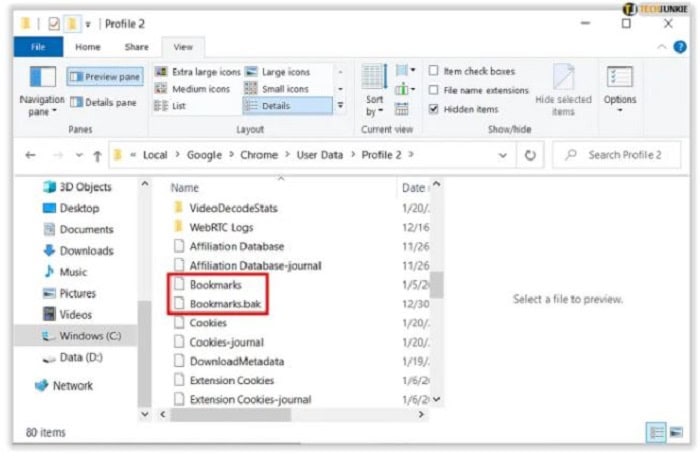Select the Bookmarks.bak file

(x=218, y=304)
